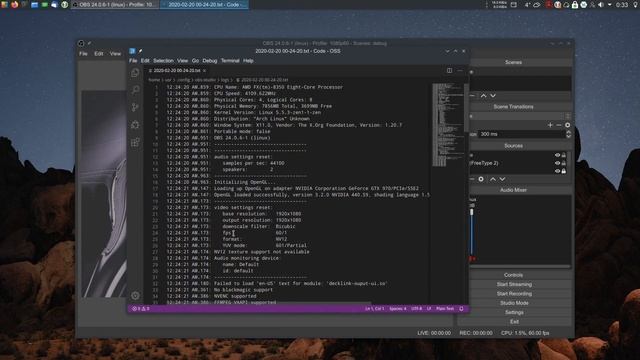
Task: Click Studio Mode in OBS Controls
Action: coord(514,303)
